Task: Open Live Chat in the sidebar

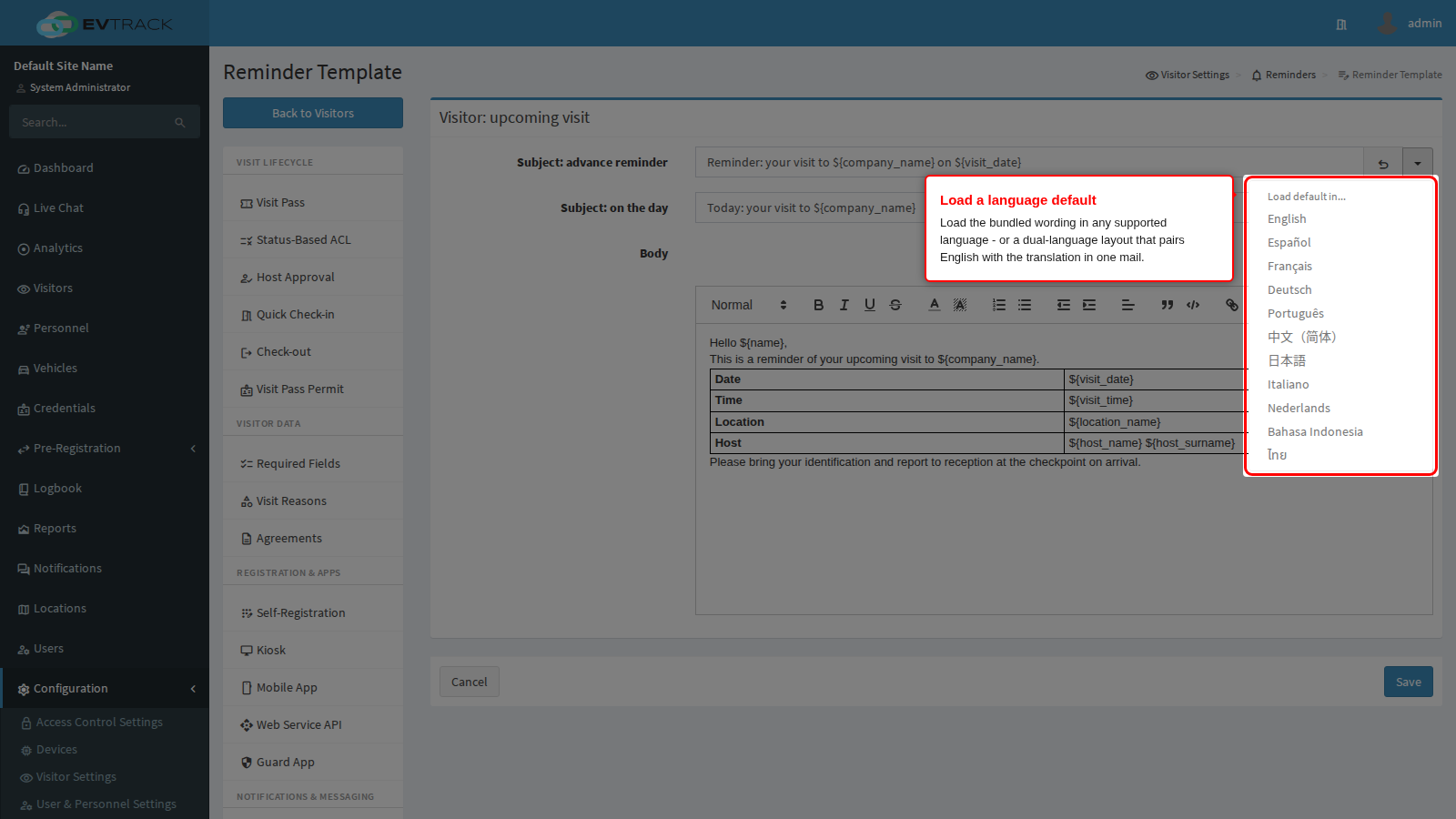Action: point(105,208)
